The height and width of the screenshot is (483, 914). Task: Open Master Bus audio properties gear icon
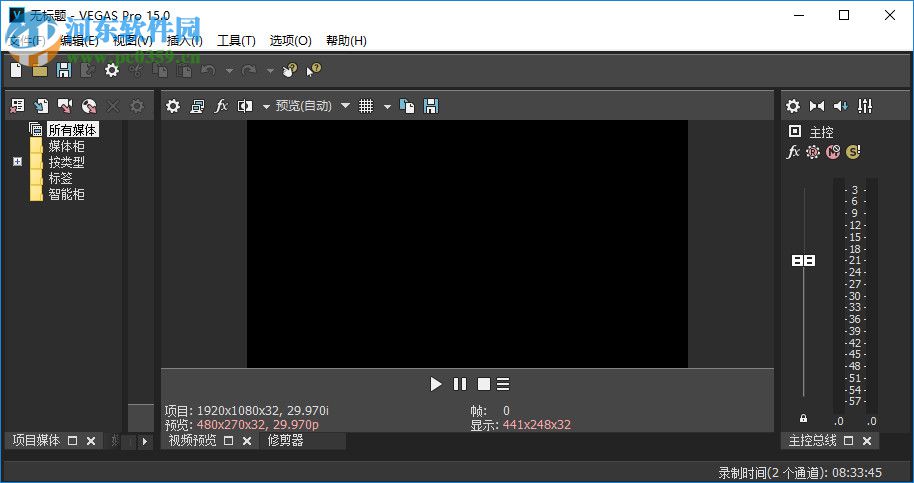793,106
